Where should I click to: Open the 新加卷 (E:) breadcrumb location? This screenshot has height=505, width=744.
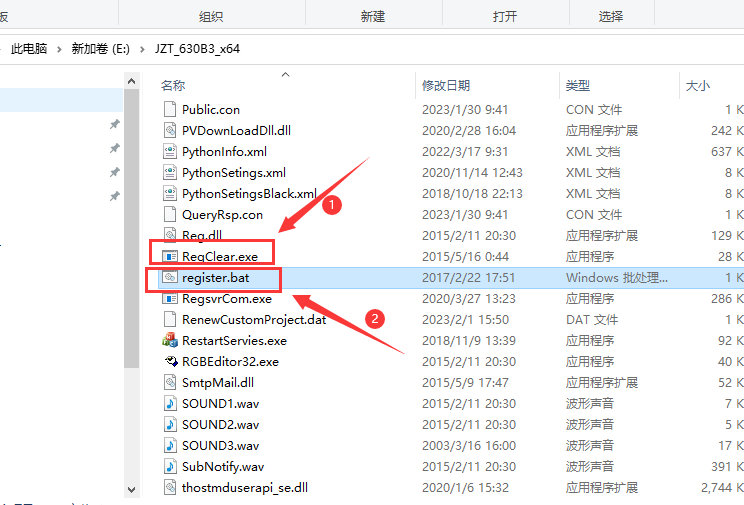(101, 49)
